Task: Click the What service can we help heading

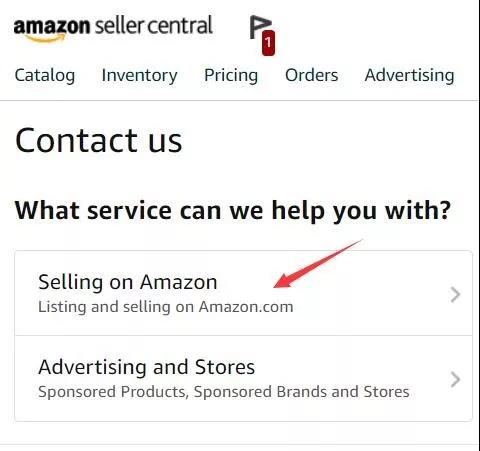Action: click(233, 211)
